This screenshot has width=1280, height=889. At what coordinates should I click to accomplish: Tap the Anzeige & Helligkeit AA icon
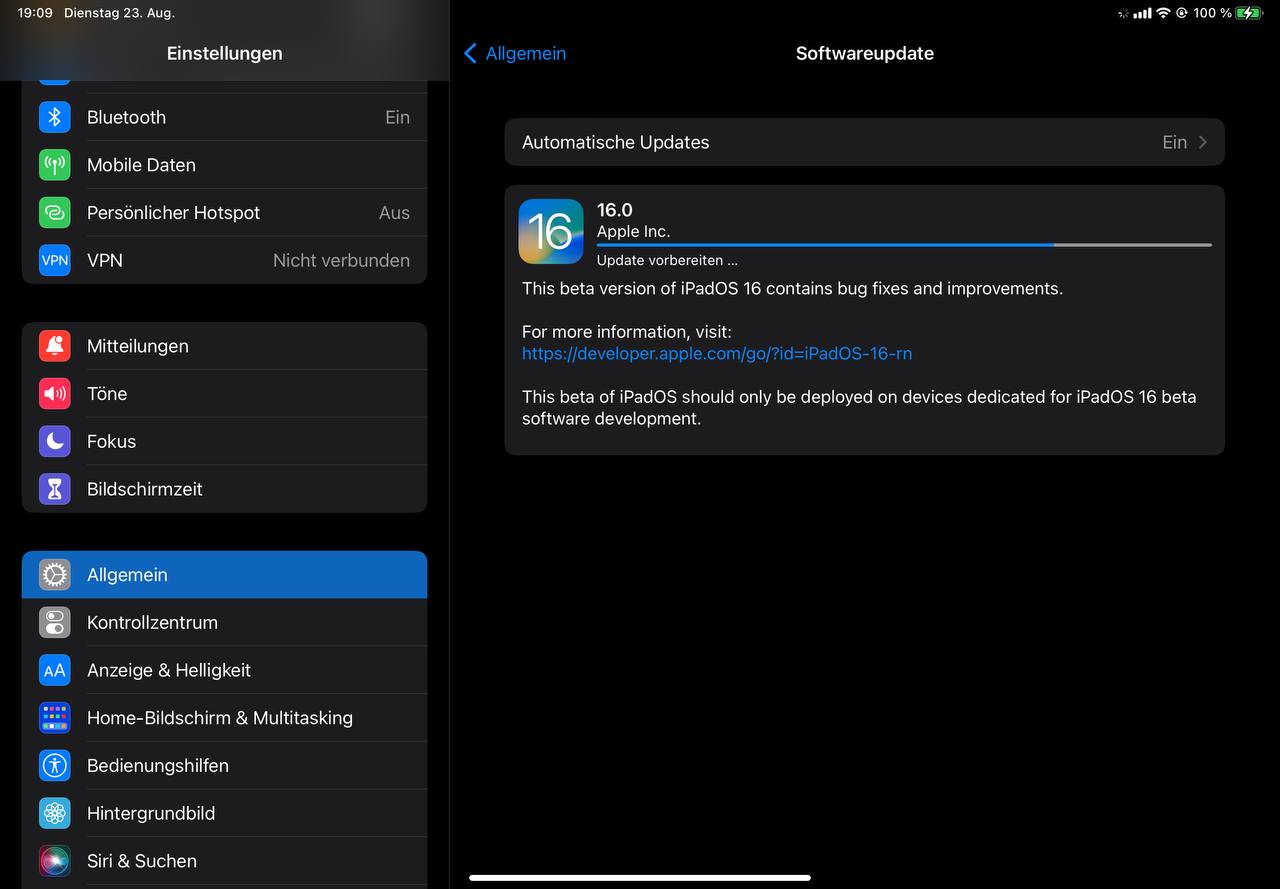click(x=55, y=670)
